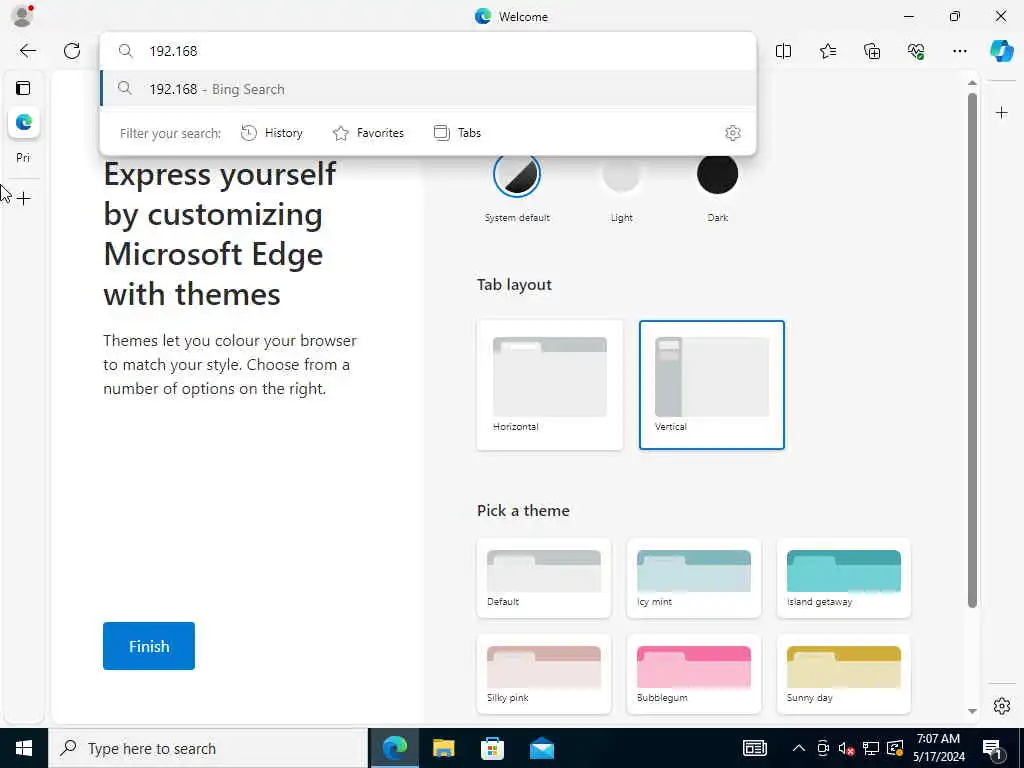Viewport: 1024px width, 768px height.
Task: Click the Finish button
Action: (x=149, y=646)
